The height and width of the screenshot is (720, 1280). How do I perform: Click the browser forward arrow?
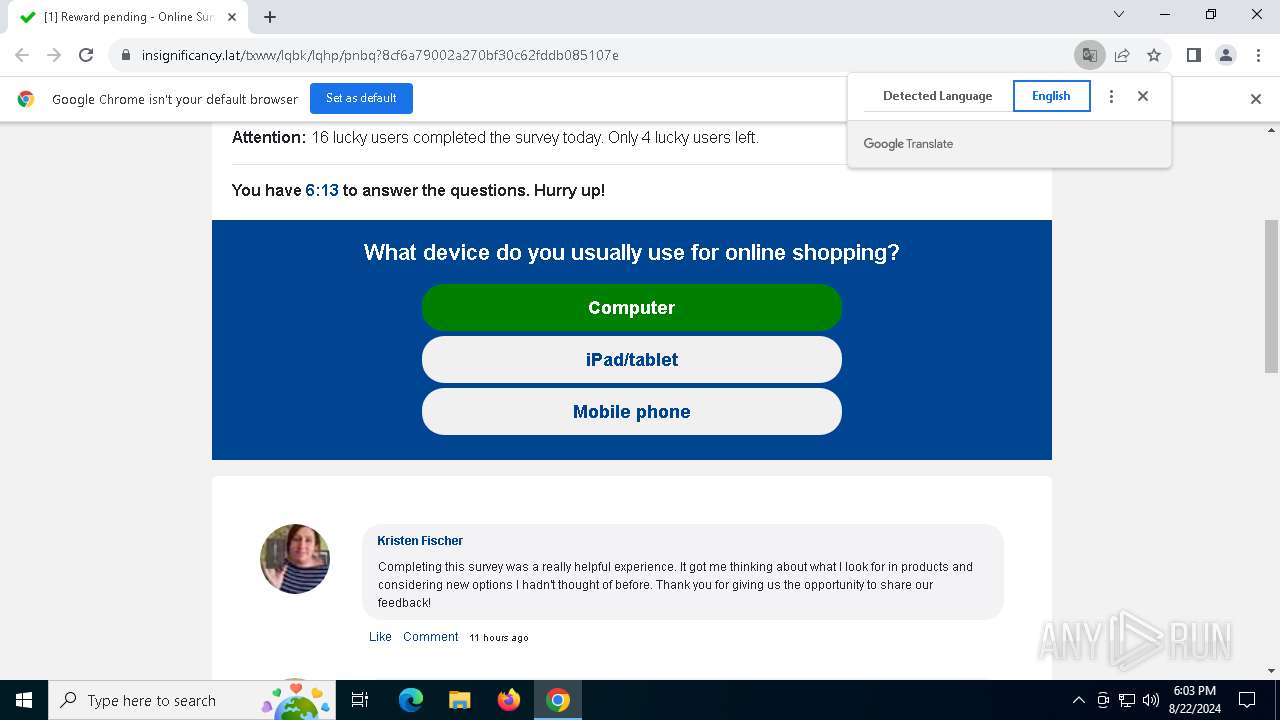pos(54,55)
